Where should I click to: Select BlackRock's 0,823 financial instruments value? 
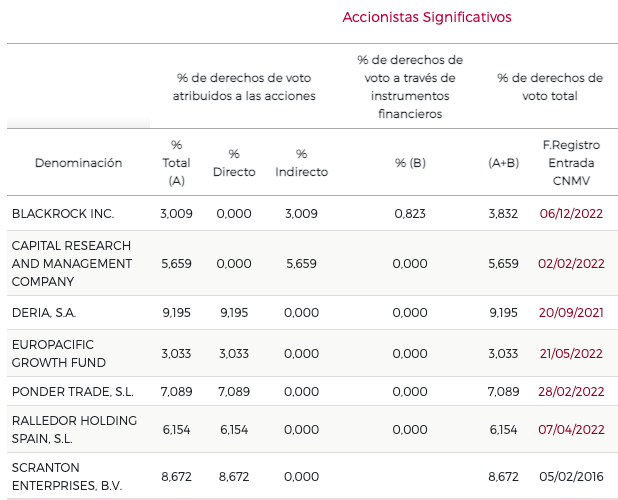click(410, 213)
